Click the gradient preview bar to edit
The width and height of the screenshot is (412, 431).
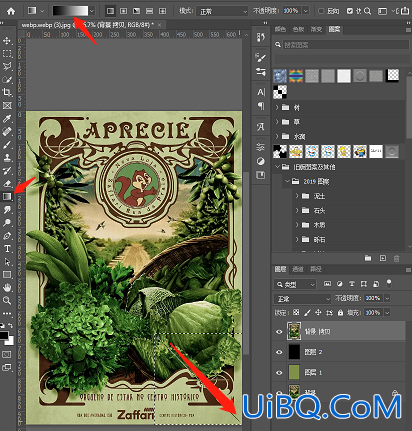[70, 11]
